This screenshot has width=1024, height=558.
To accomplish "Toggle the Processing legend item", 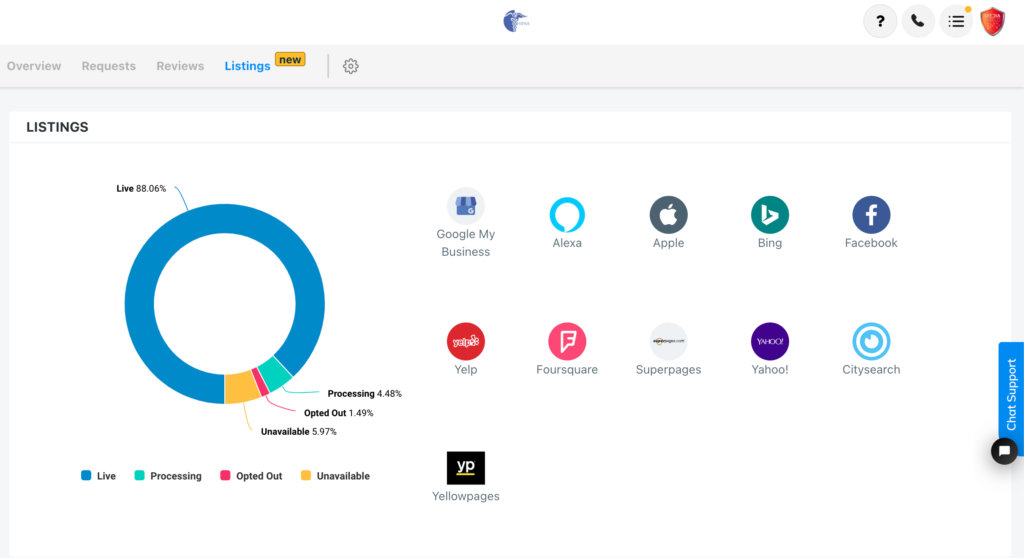I will [168, 476].
